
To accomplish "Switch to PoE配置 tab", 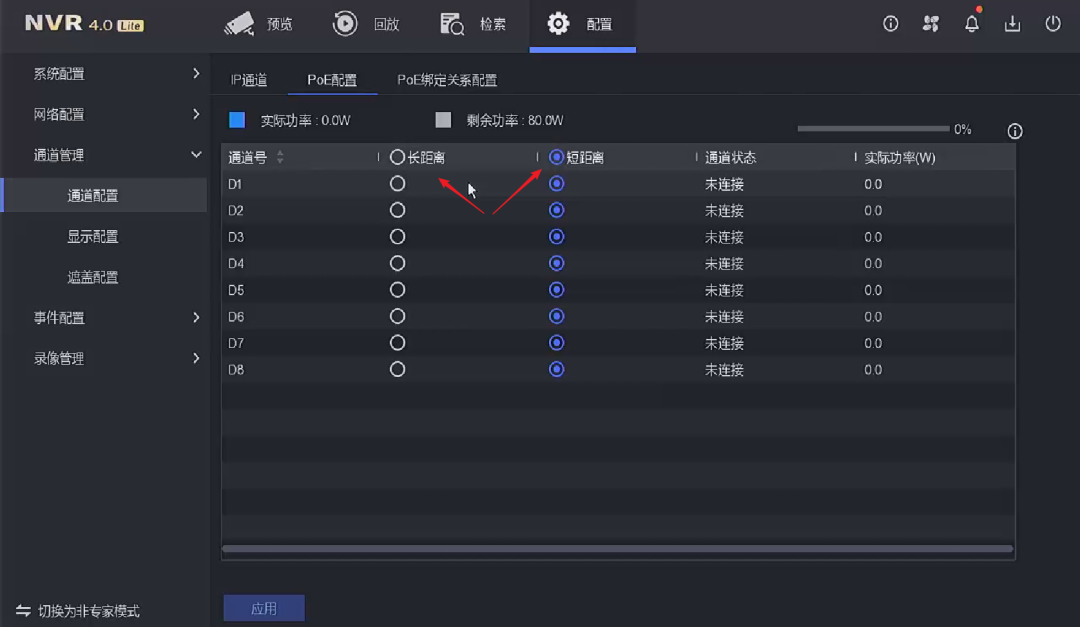I will (332, 80).
